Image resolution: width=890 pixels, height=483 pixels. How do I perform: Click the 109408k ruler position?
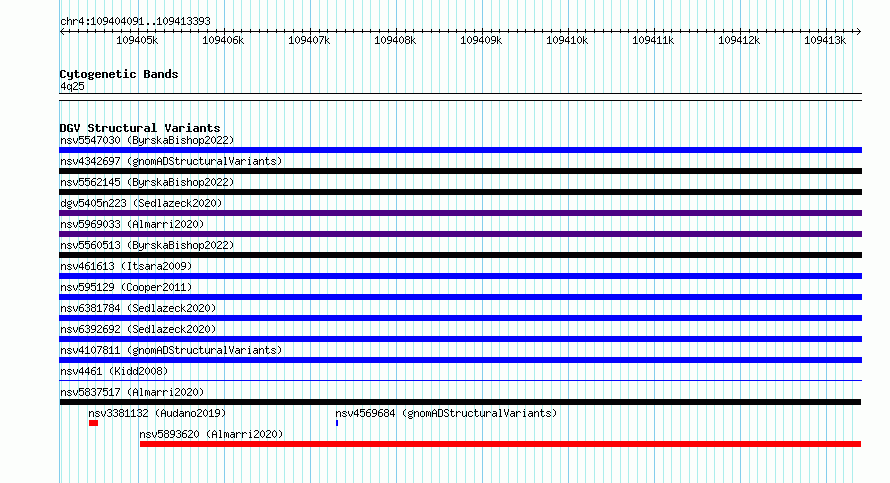pyautogui.click(x=395, y=40)
